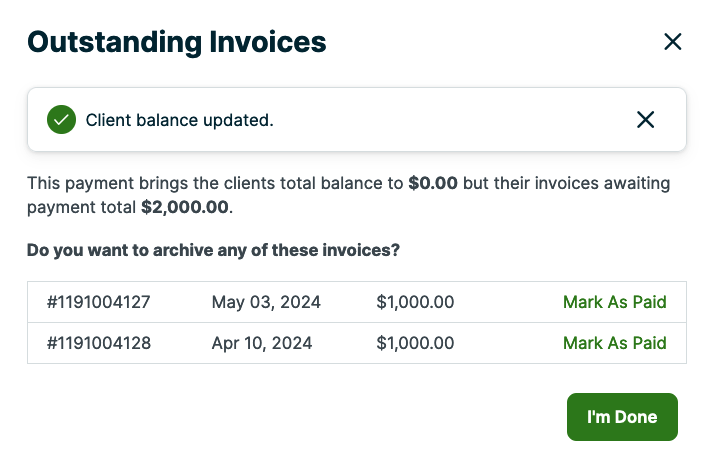Click the Outstanding Invoices heading
713x467 pixels.
(176, 42)
